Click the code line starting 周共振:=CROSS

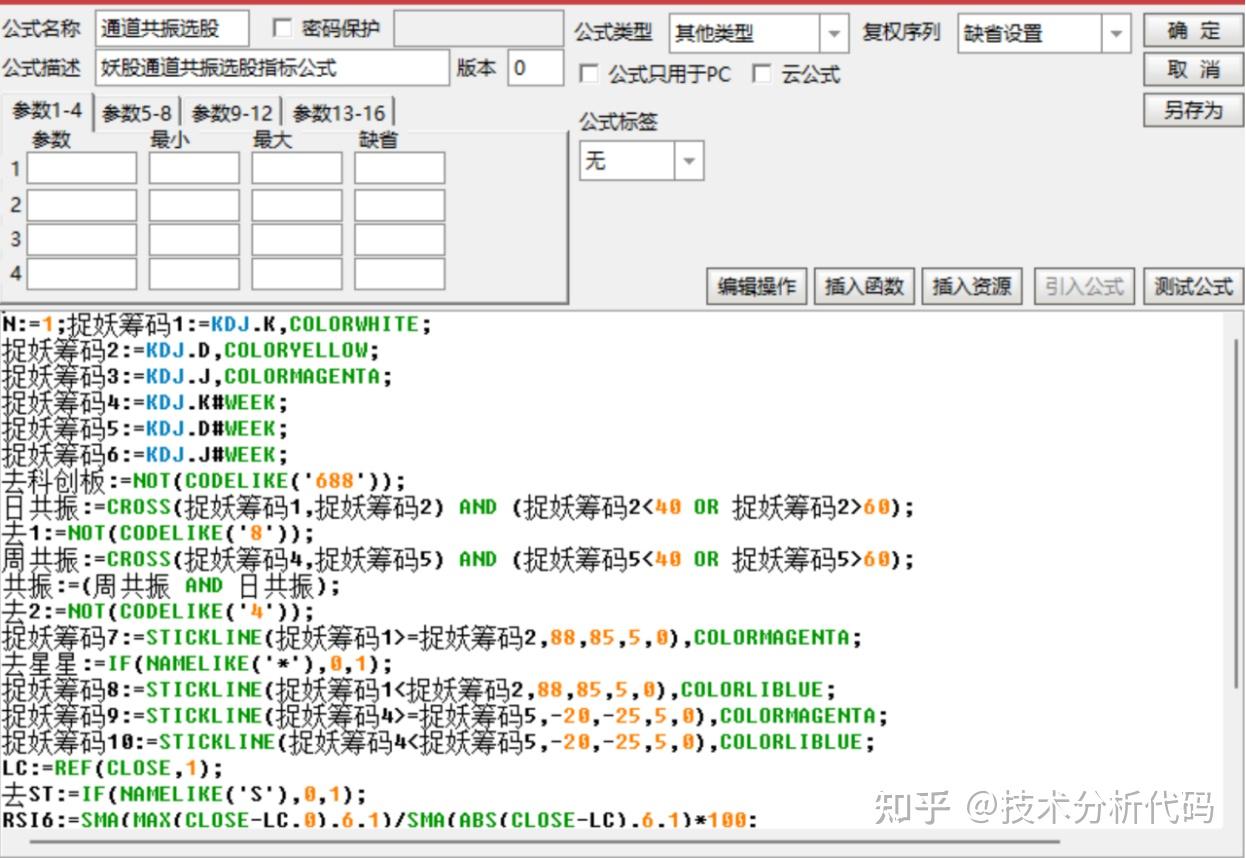click(x=458, y=559)
